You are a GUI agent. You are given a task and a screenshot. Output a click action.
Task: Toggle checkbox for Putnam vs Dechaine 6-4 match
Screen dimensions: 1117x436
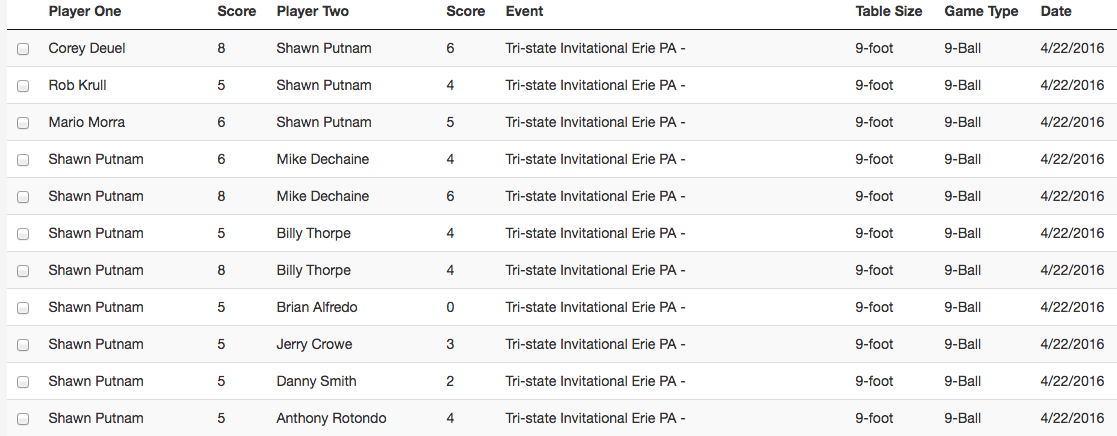(23, 160)
